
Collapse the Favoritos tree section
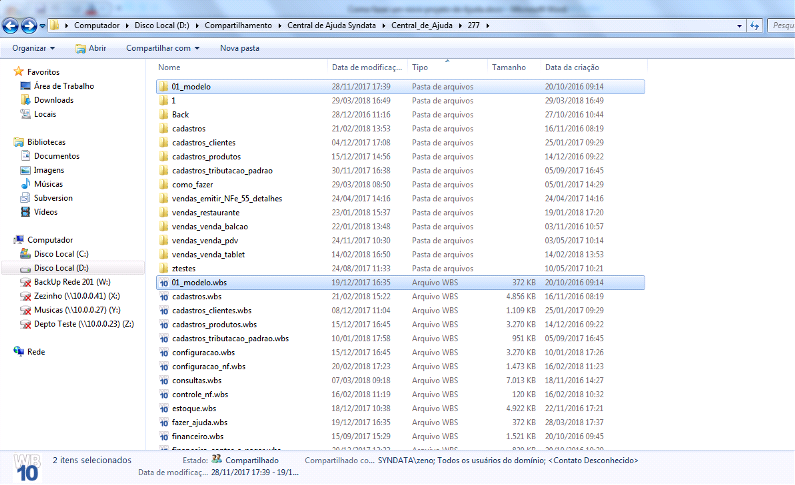[7, 72]
